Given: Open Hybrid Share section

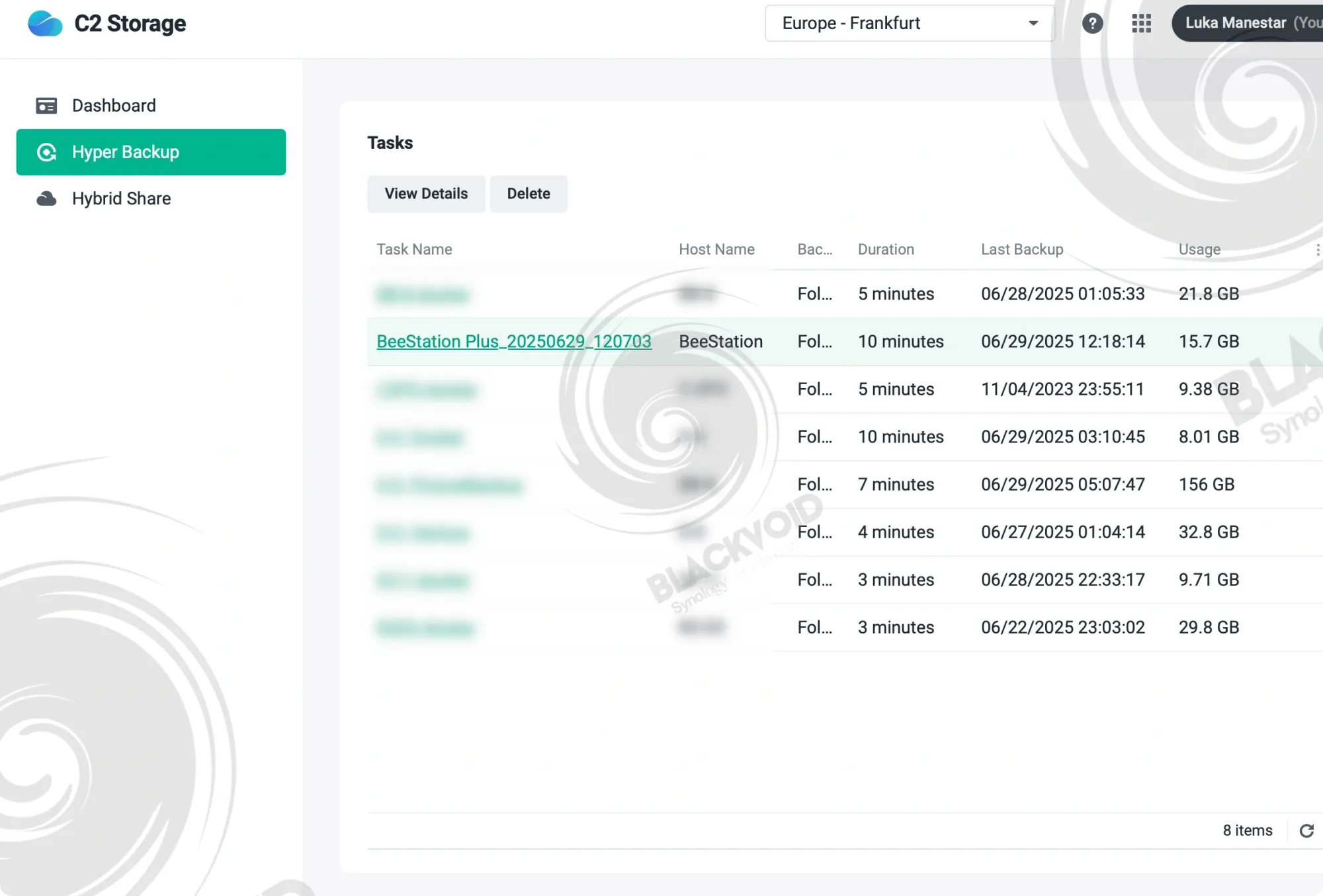Looking at the screenshot, I should coord(151,198).
